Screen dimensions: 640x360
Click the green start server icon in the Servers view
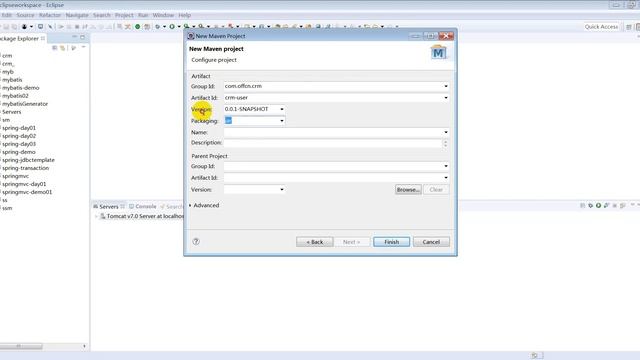[598, 205]
